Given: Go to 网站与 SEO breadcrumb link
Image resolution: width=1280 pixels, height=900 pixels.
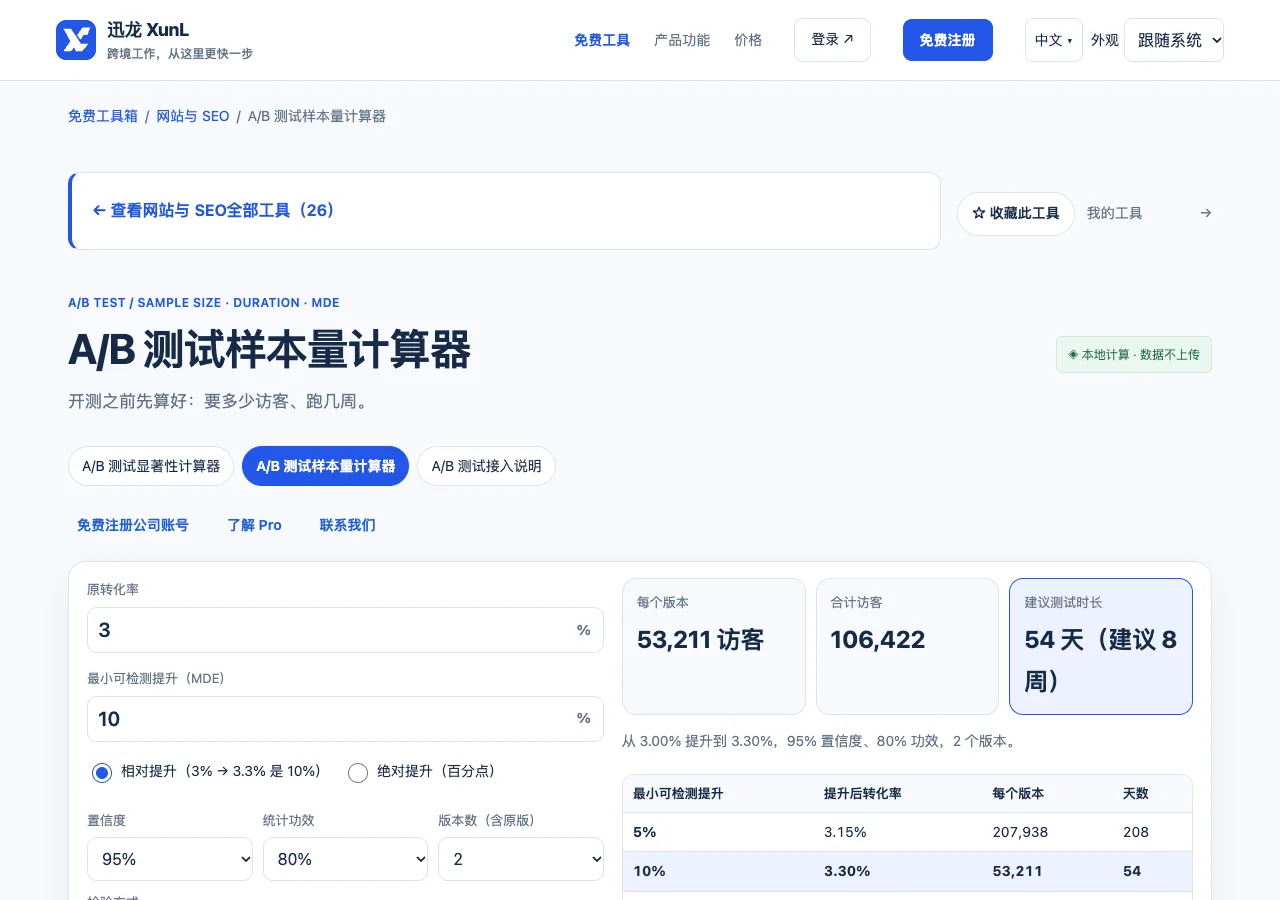Looking at the screenshot, I should pos(193,116).
